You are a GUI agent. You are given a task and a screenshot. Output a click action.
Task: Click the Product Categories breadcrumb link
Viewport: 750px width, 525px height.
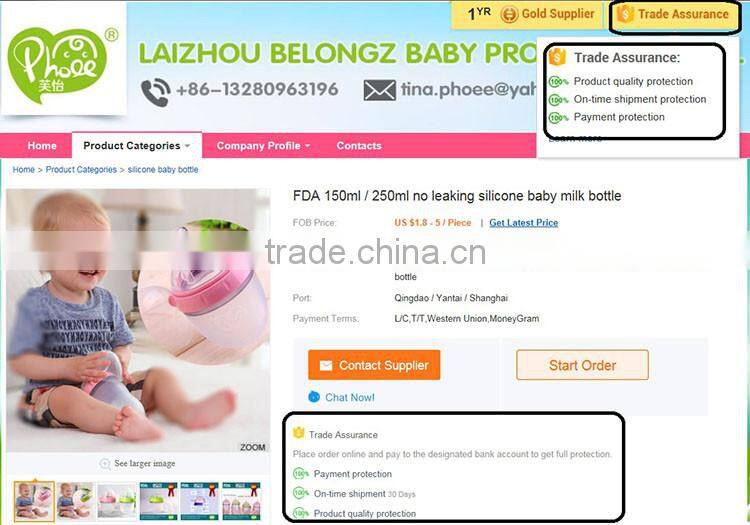coord(81,169)
